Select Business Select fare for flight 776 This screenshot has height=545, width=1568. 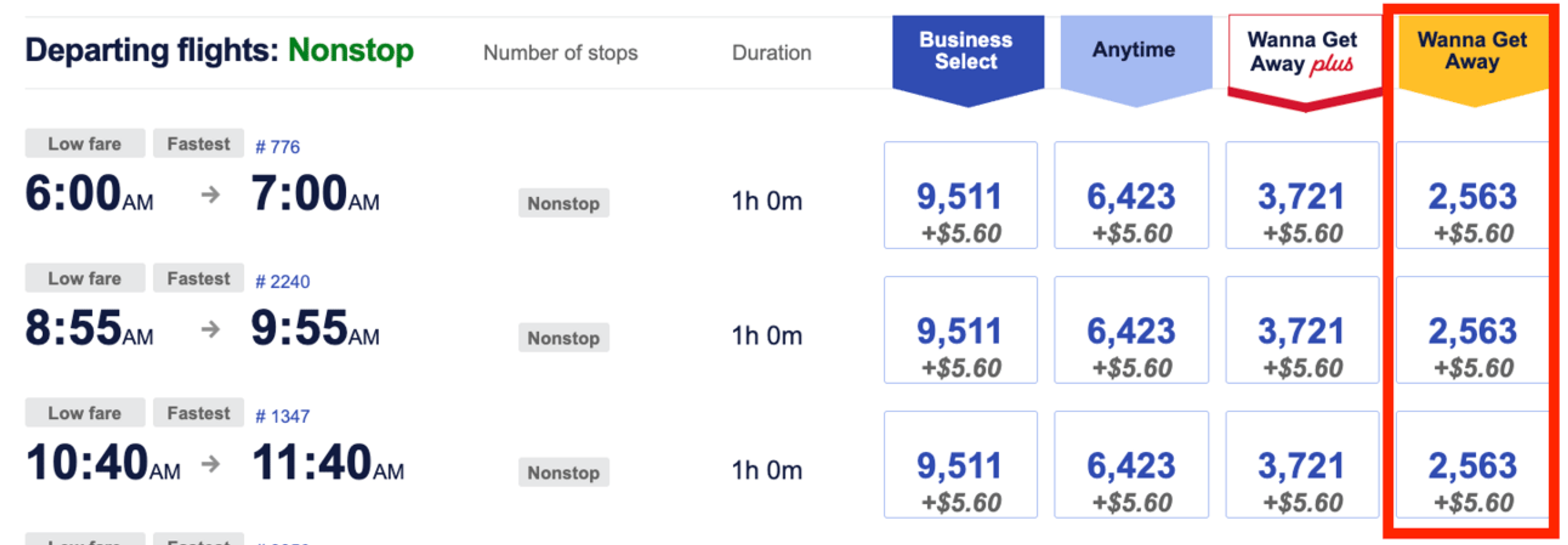[x=960, y=195]
